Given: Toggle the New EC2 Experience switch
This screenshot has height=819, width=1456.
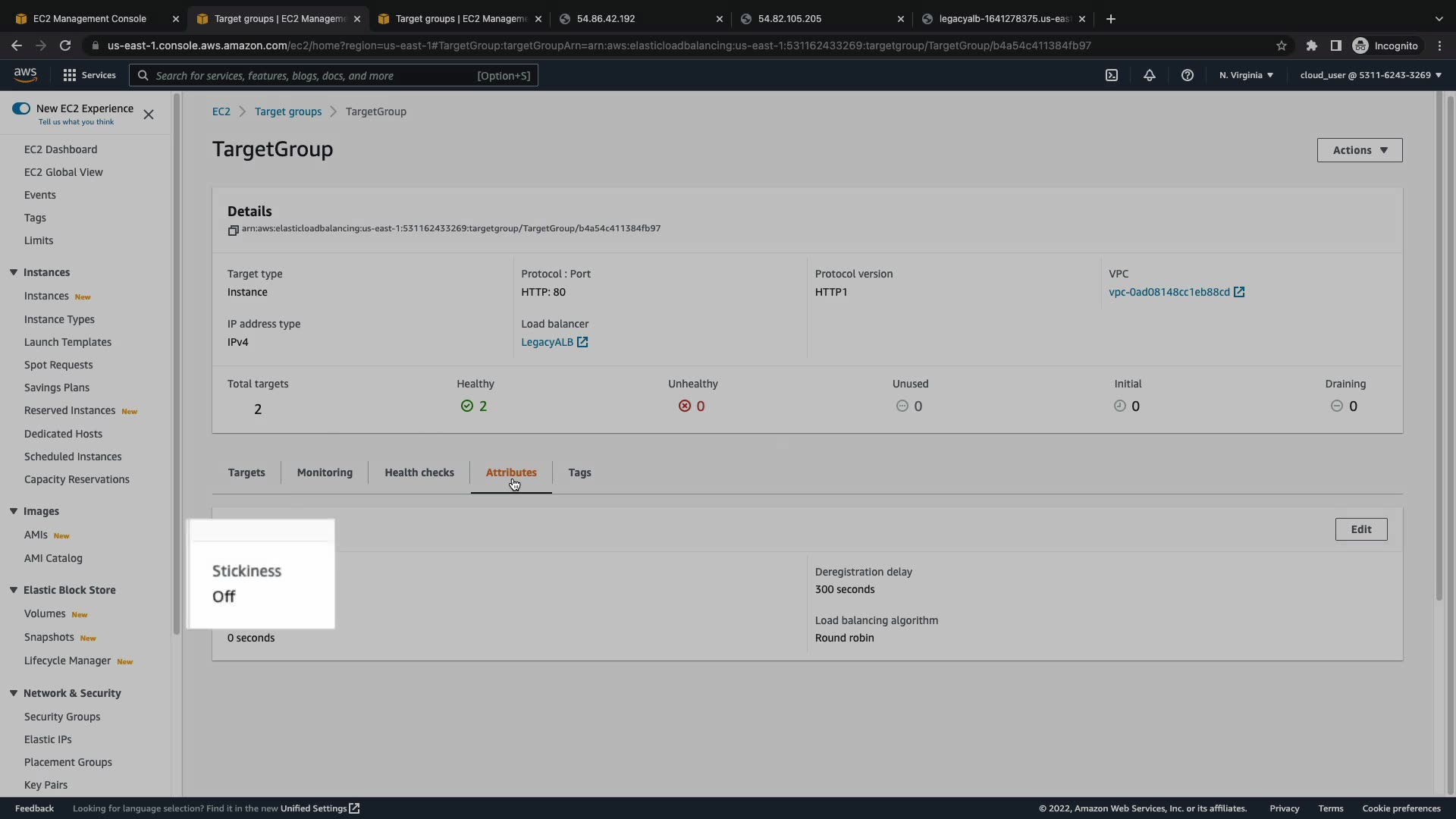Looking at the screenshot, I should (21, 108).
